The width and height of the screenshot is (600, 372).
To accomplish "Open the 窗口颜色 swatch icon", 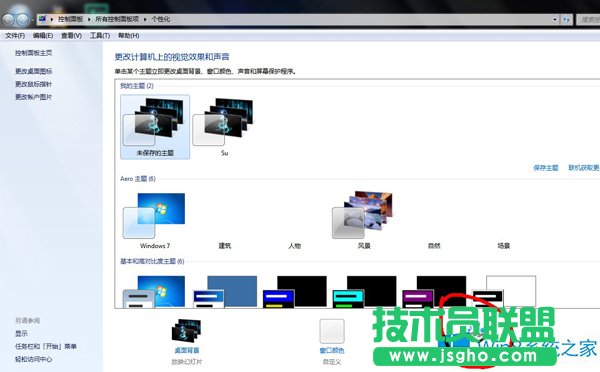I will pyautogui.click(x=332, y=331).
